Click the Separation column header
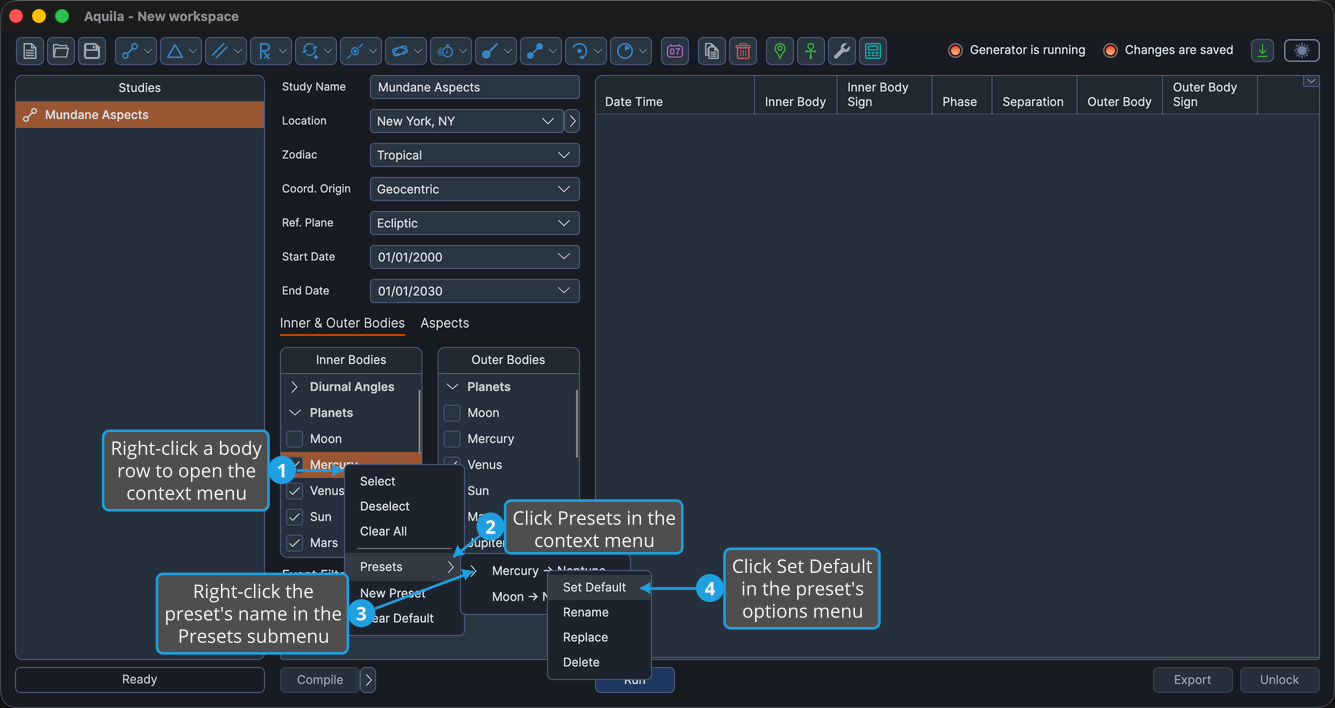The width and height of the screenshot is (1335, 708). tap(1033, 95)
